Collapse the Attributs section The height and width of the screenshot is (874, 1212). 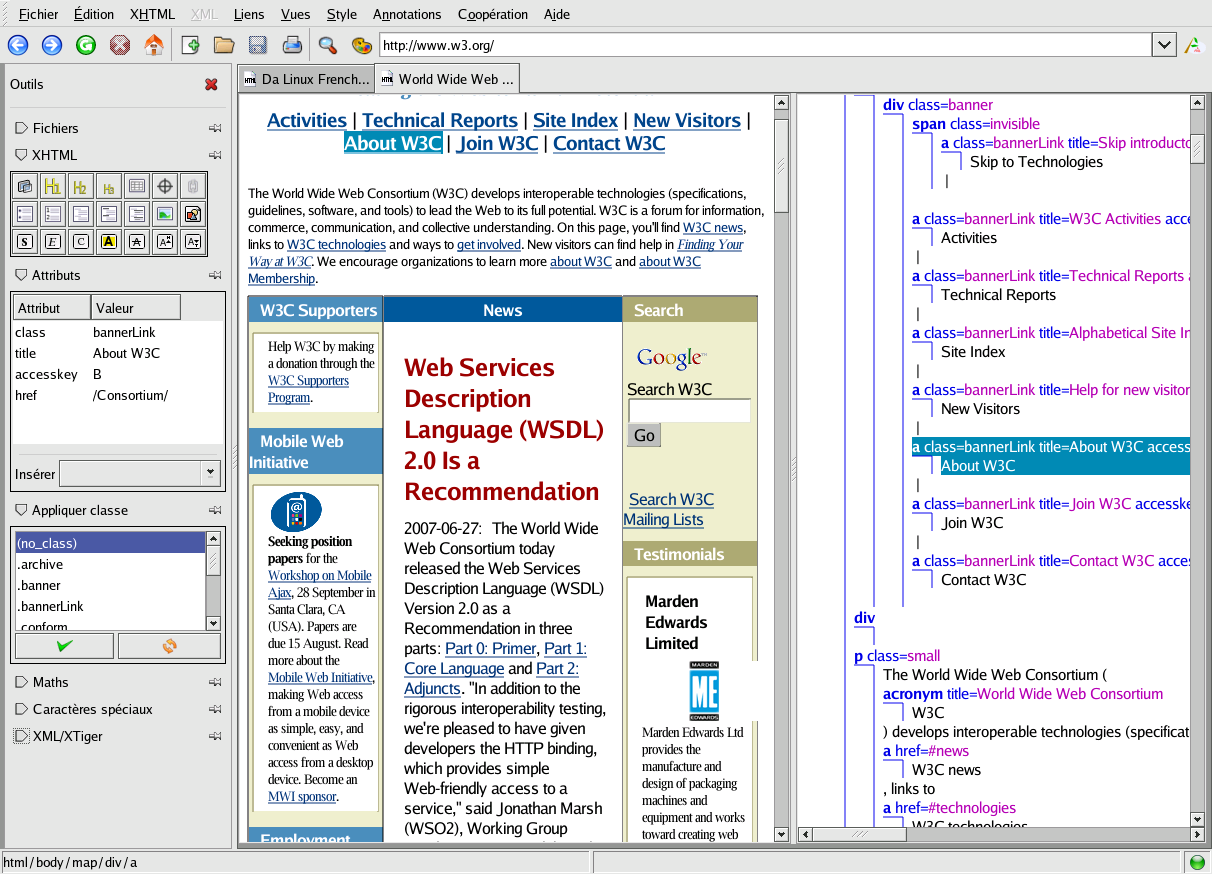(21, 275)
